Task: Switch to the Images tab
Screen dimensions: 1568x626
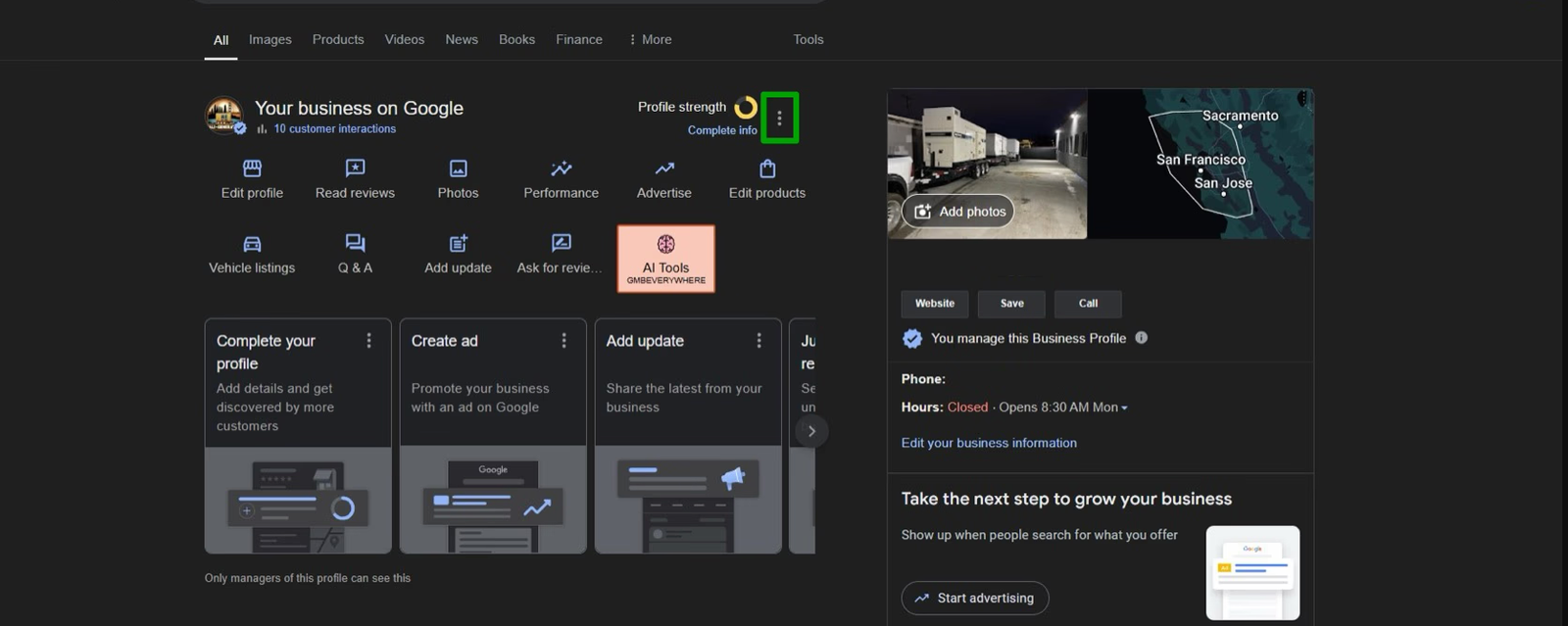Action: point(269,39)
